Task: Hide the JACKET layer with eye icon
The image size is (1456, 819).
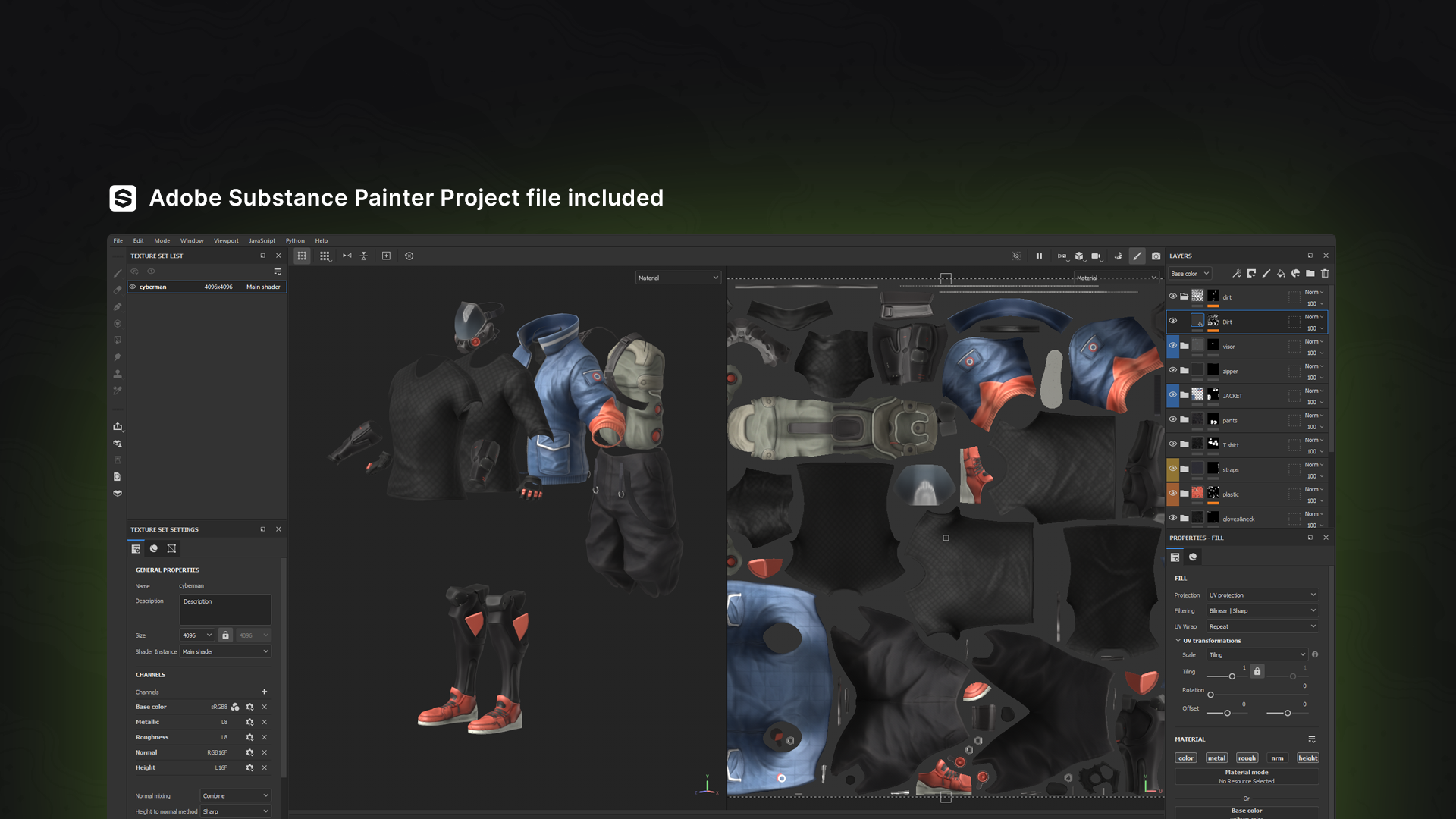Action: (x=1173, y=395)
